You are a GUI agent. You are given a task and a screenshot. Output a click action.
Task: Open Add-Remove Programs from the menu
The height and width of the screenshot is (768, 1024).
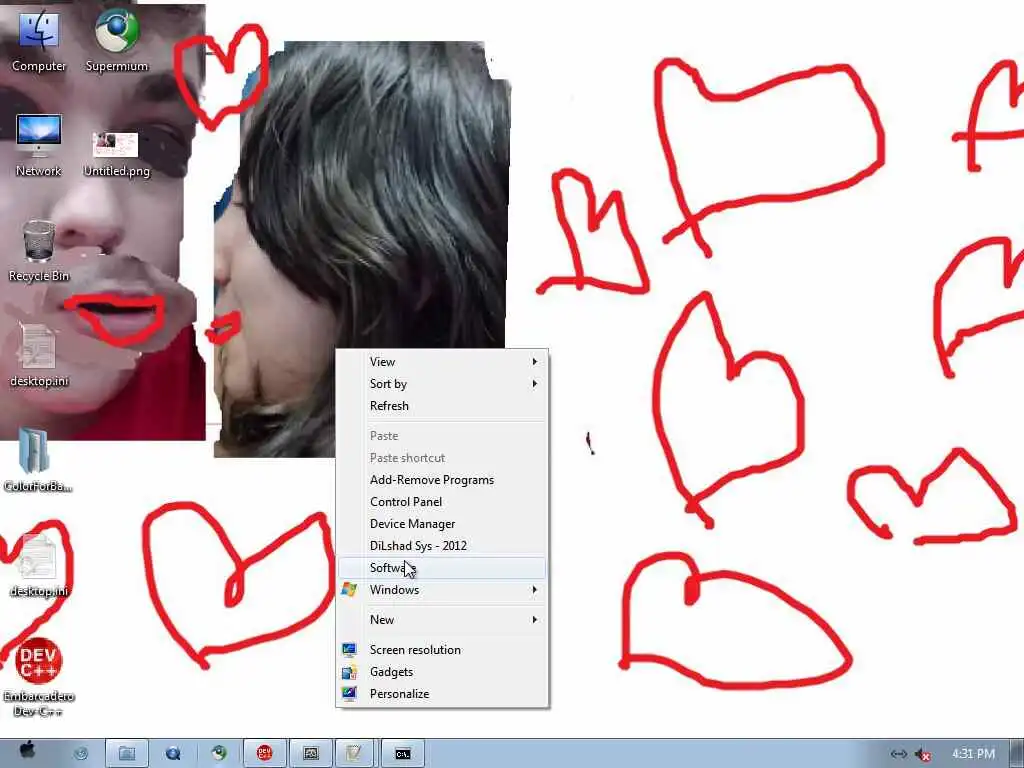[x=442, y=480]
